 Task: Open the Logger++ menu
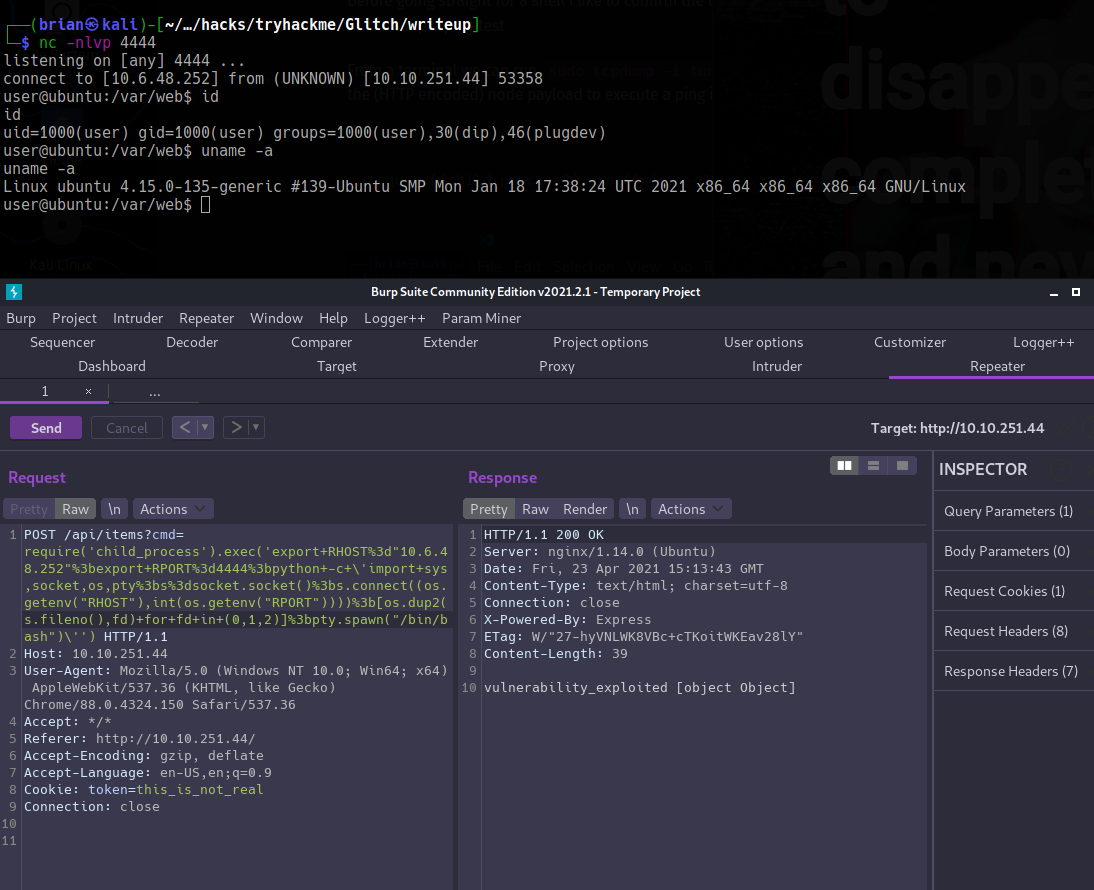(394, 318)
